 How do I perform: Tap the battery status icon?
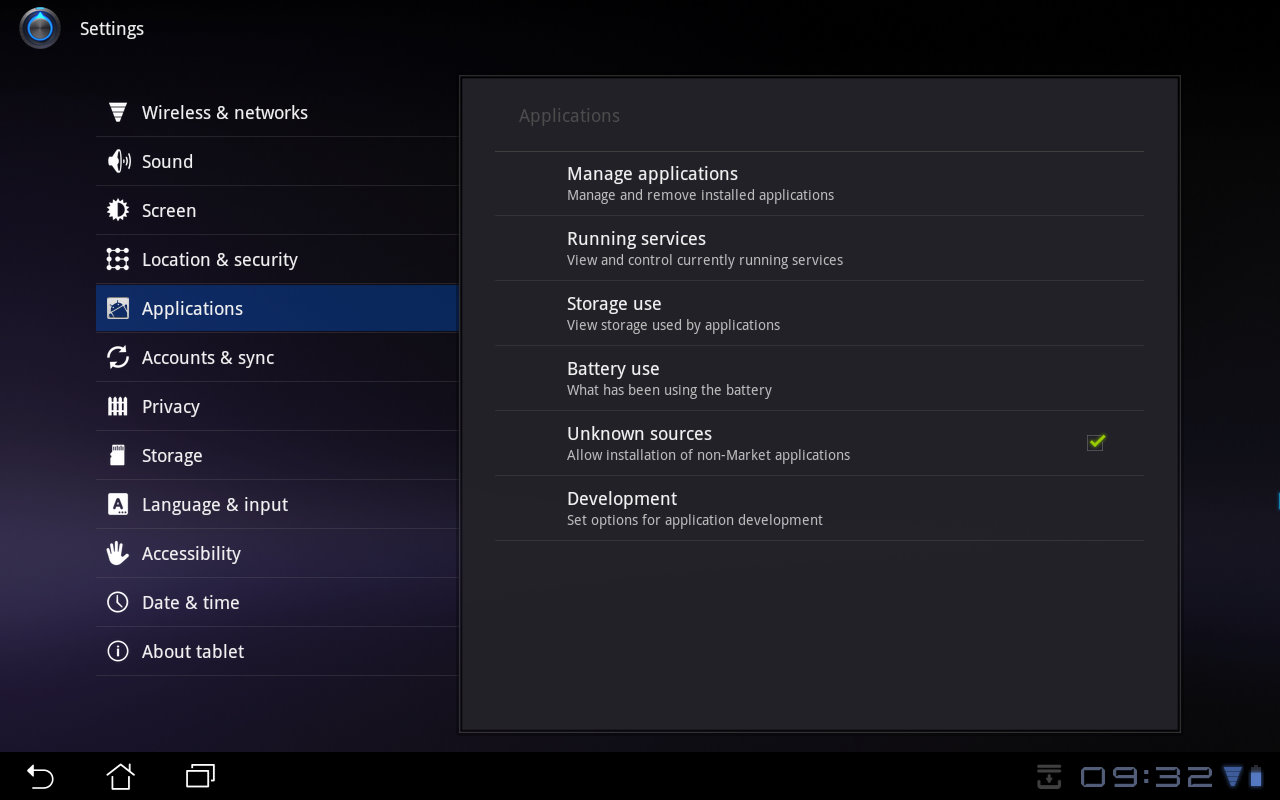[1257, 776]
